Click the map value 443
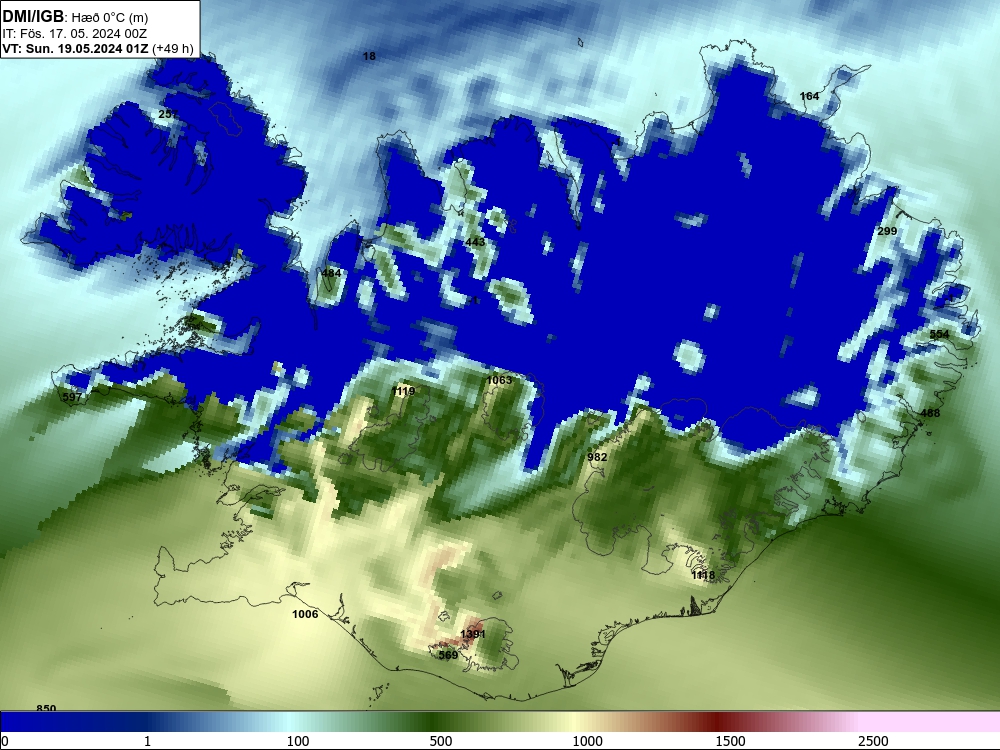1000x750 pixels. click(x=475, y=242)
